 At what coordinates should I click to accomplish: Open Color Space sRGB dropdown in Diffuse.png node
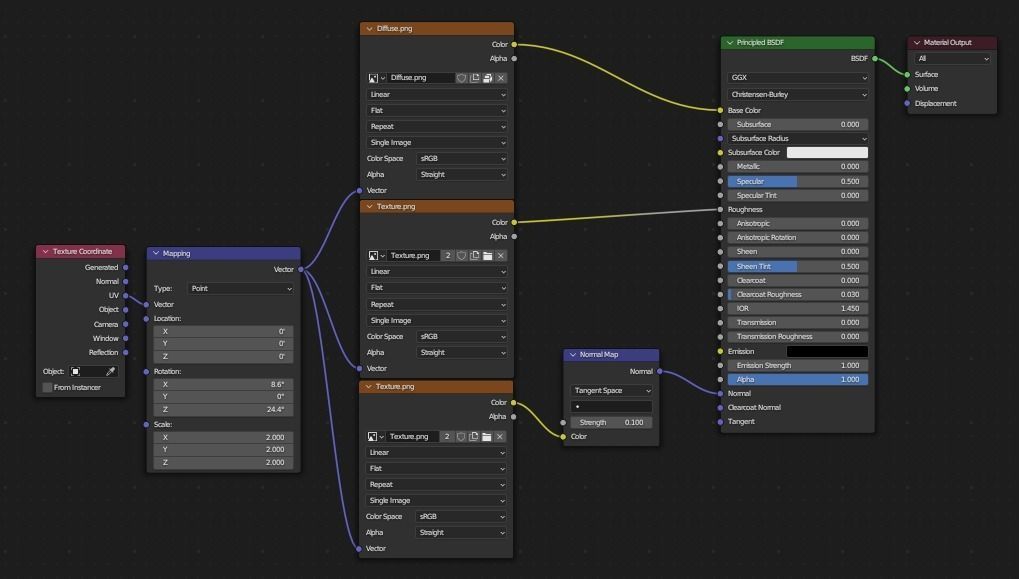click(x=462, y=159)
